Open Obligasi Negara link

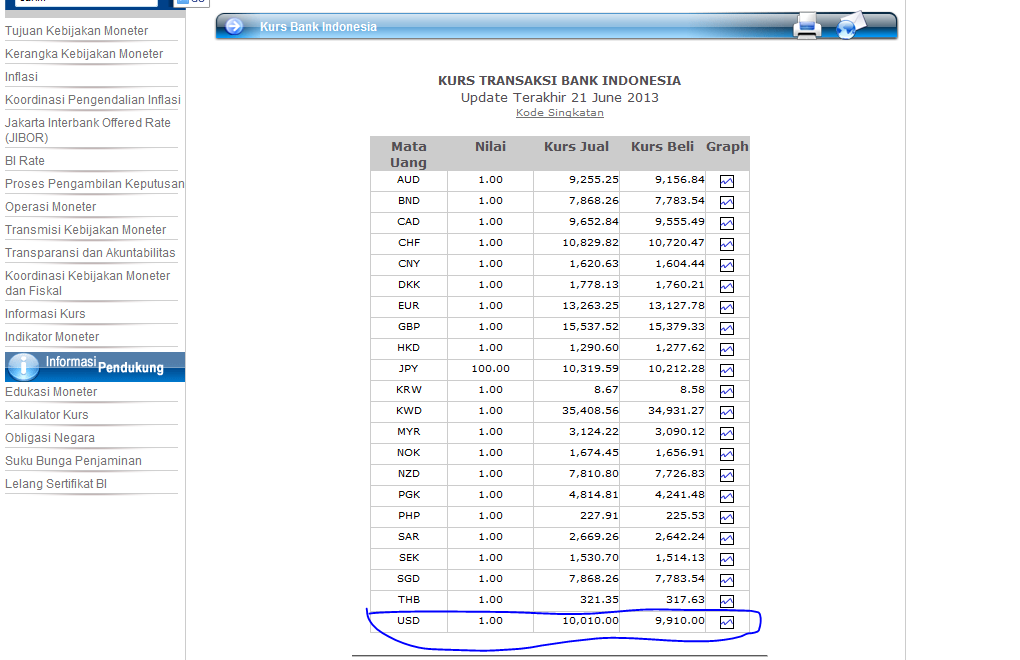point(50,438)
